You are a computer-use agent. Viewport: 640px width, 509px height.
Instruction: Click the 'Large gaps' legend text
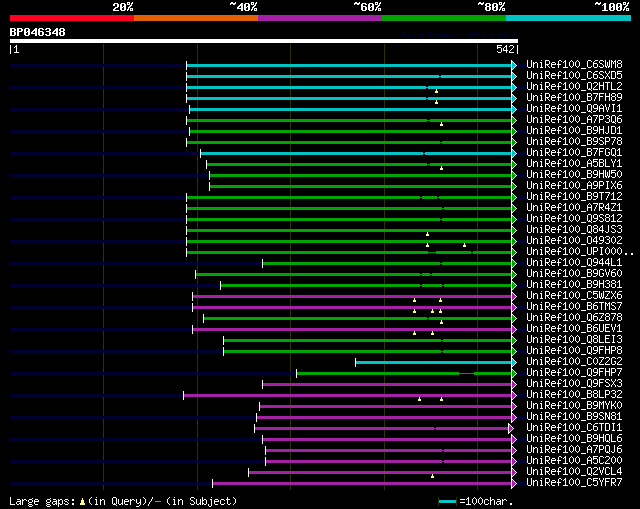pos(42,501)
